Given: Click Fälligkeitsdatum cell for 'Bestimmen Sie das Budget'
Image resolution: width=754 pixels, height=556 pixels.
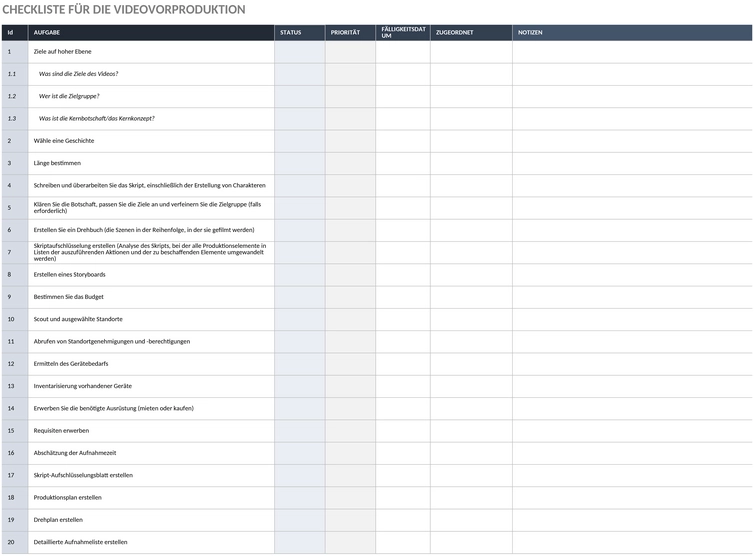Looking at the screenshot, I should (x=403, y=297).
